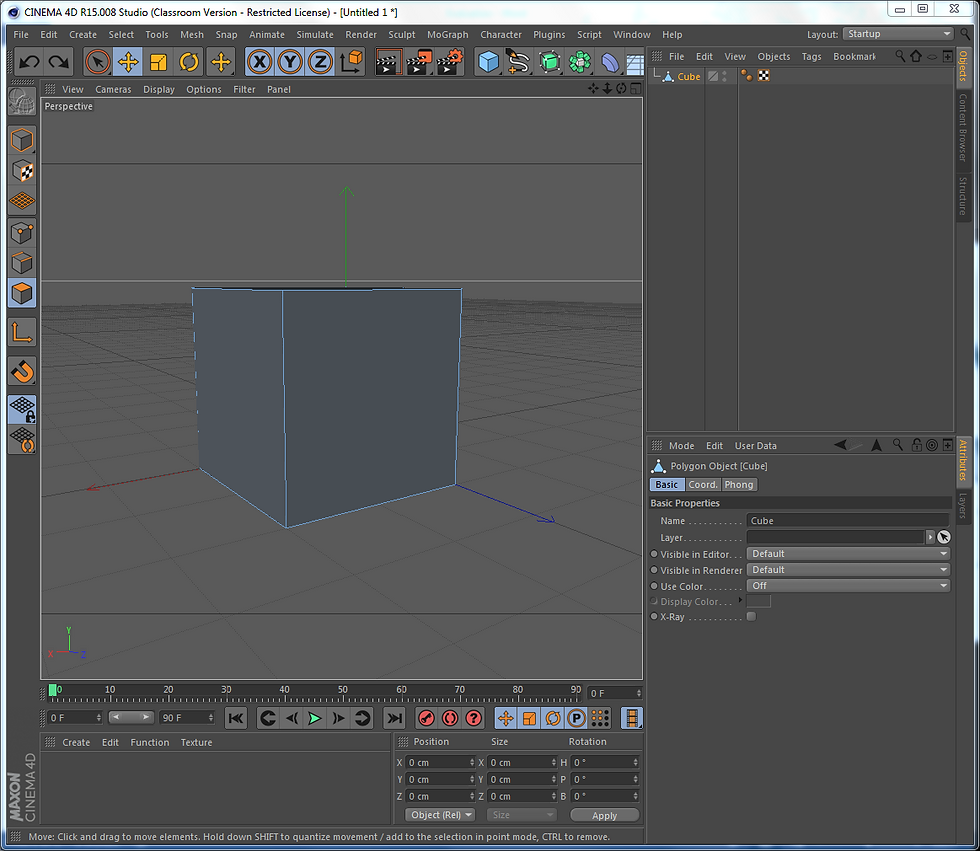Open the Layout Startup dropdown
980x851 pixels.
(898, 34)
